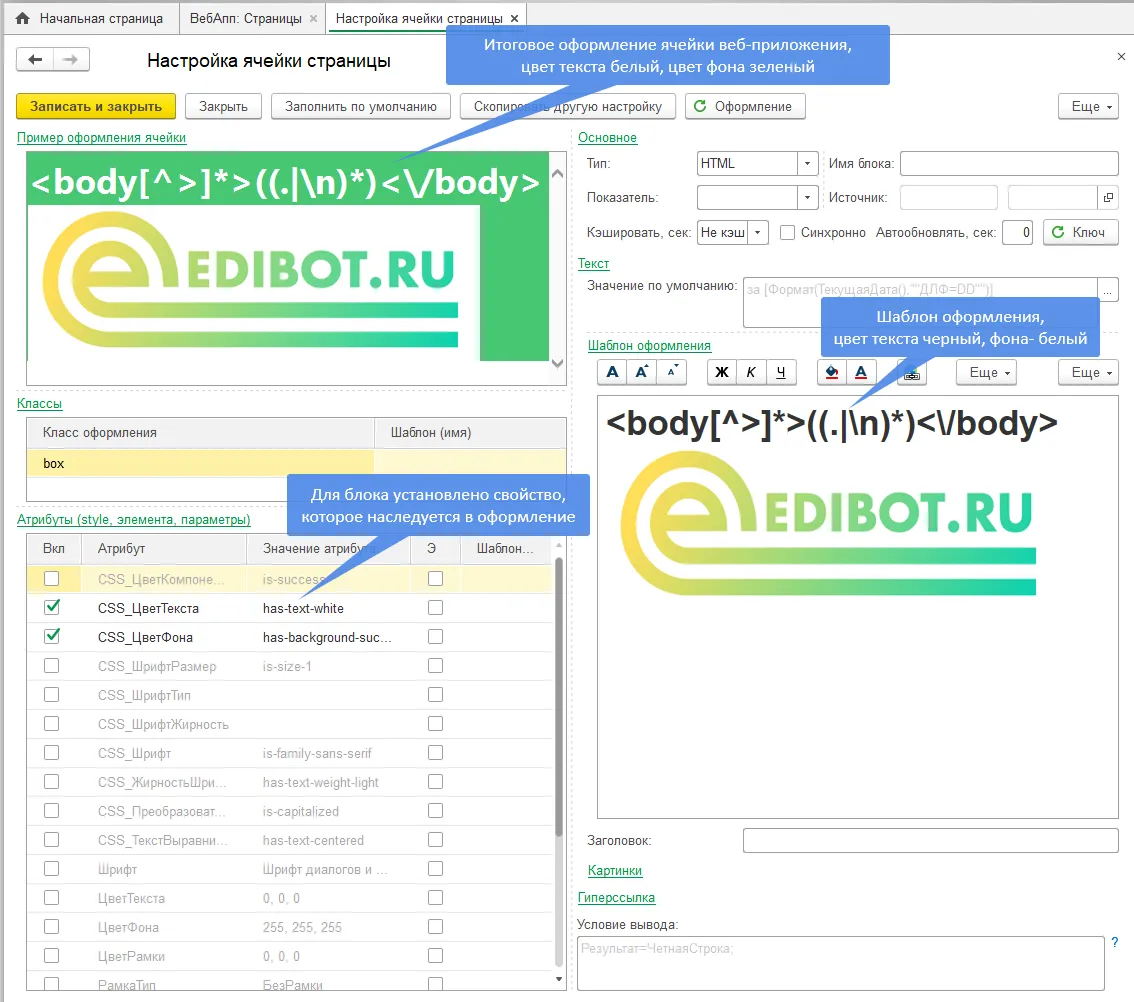Open the Кэшировать, сек dropdown arrow
The width and height of the screenshot is (1134, 1002).
click(757, 232)
